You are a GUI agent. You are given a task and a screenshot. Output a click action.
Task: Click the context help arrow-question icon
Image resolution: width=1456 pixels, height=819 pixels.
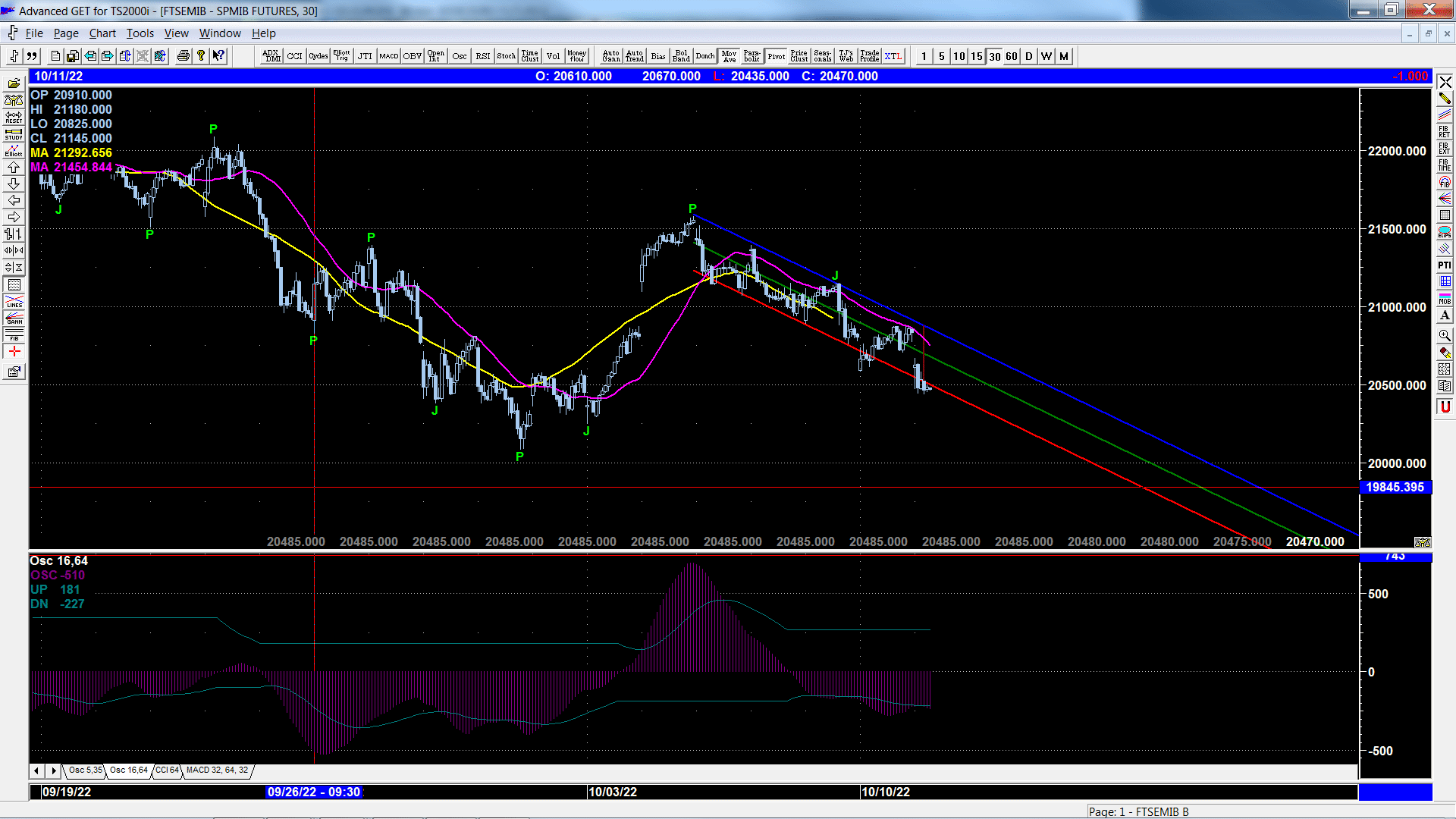tap(219, 56)
